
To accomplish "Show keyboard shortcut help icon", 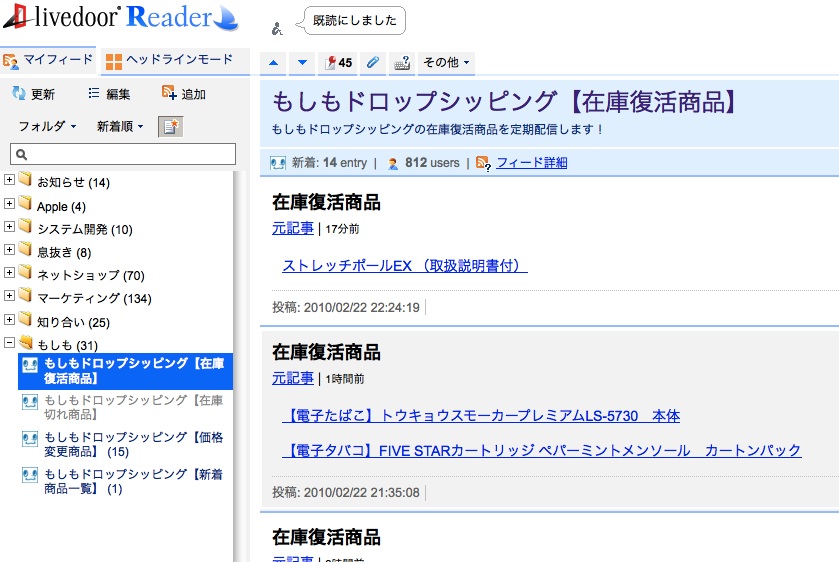I will (402, 63).
